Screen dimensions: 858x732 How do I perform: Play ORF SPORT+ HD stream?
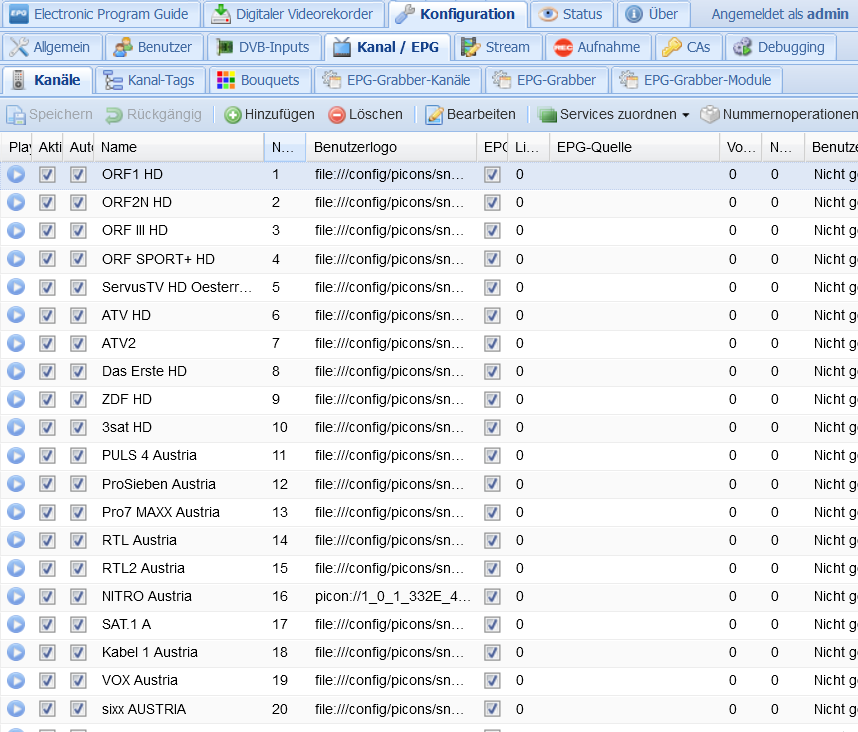point(16,259)
